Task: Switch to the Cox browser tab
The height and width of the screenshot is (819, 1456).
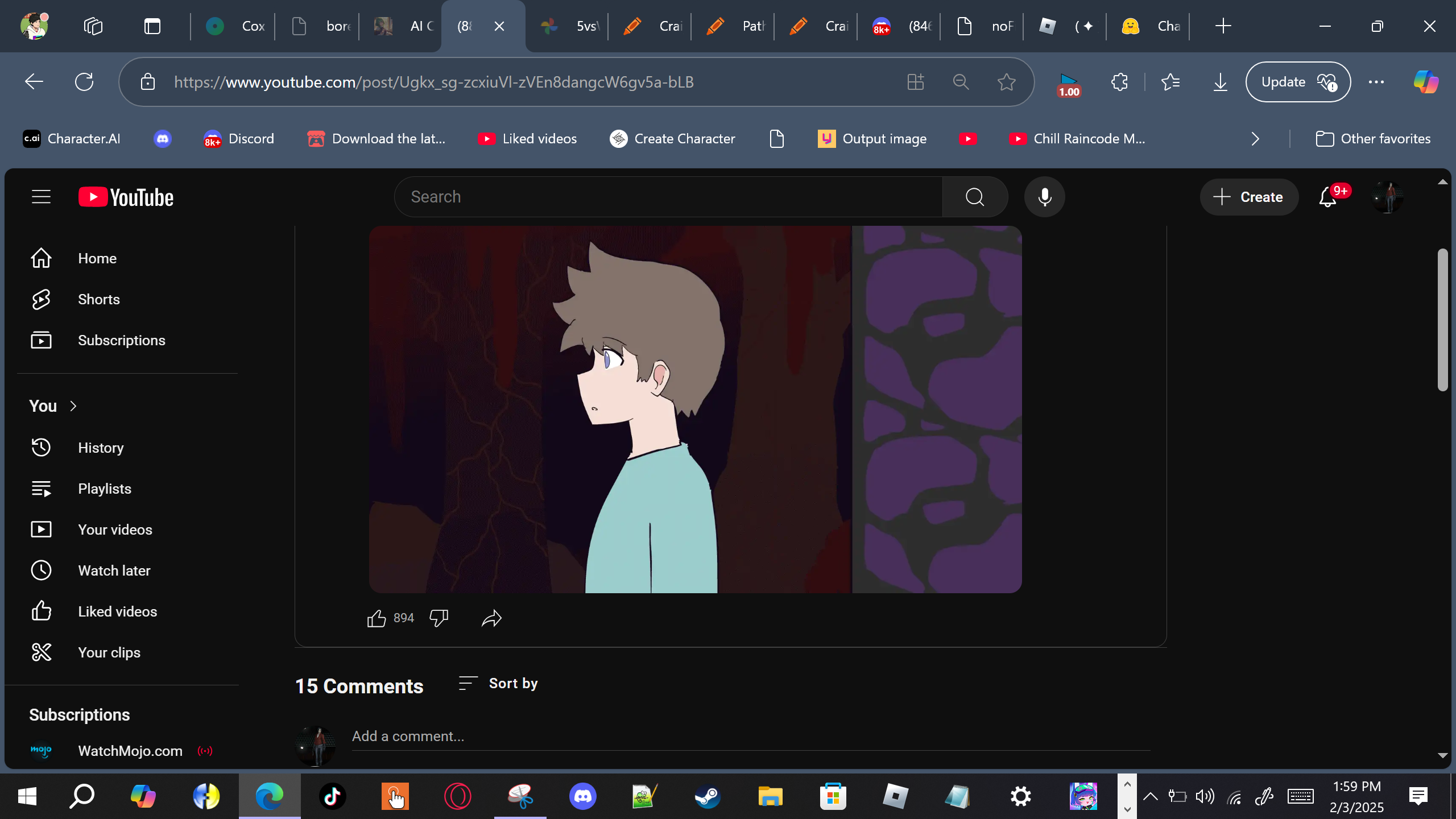Action: click(x=234, y=26)
